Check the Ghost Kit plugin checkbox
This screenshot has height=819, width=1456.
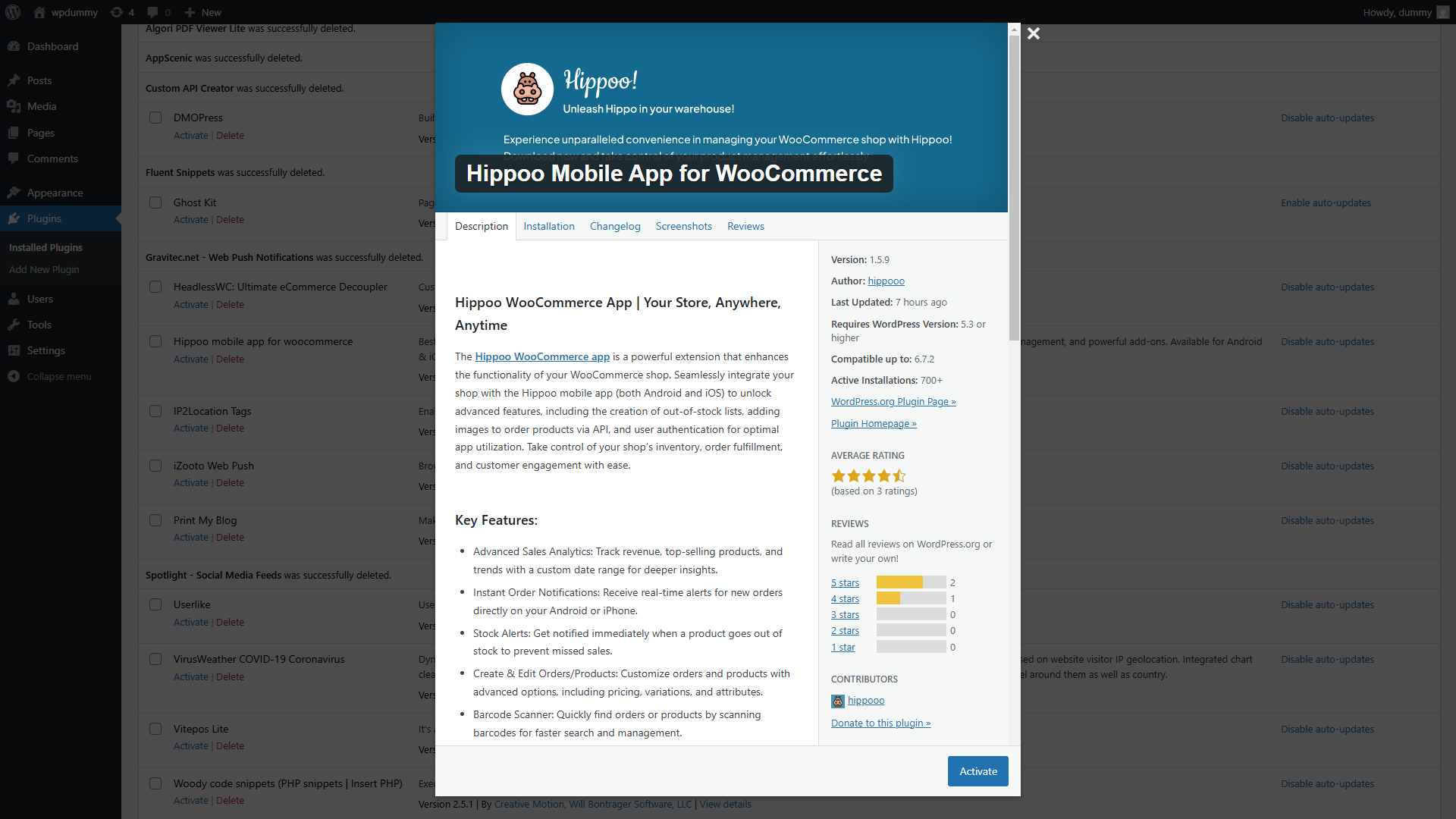tap(155, 202)
